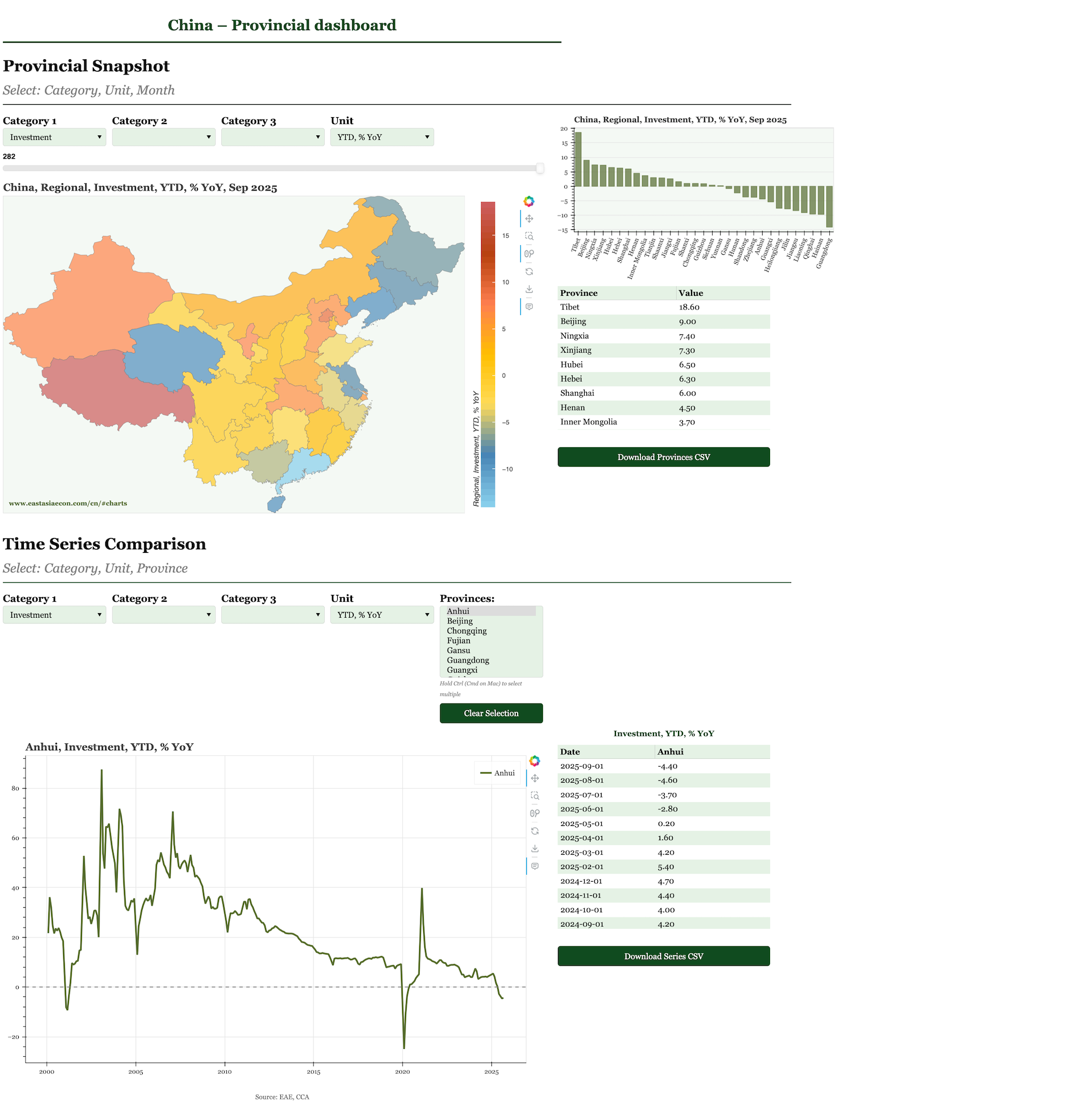Image resolution: width=1092 pixels, height=1104 pixels.
Task: Download the map as a PNG image
Action: click(x=530, y=289)
